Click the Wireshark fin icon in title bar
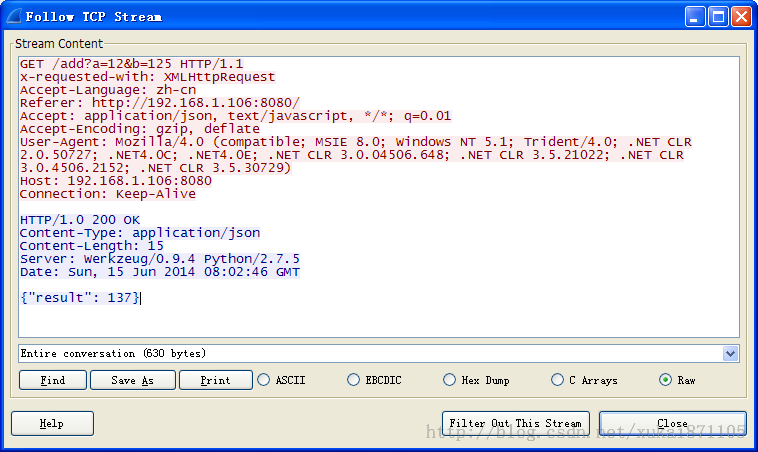 13,17
